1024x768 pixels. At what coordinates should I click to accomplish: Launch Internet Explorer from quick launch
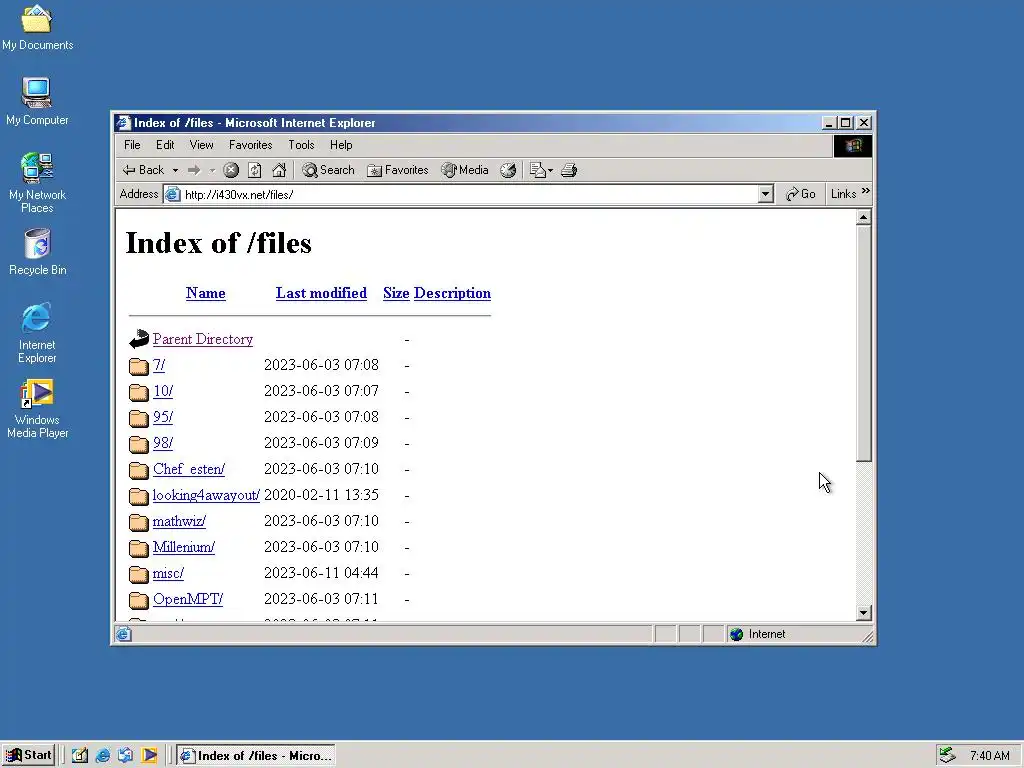103,756
